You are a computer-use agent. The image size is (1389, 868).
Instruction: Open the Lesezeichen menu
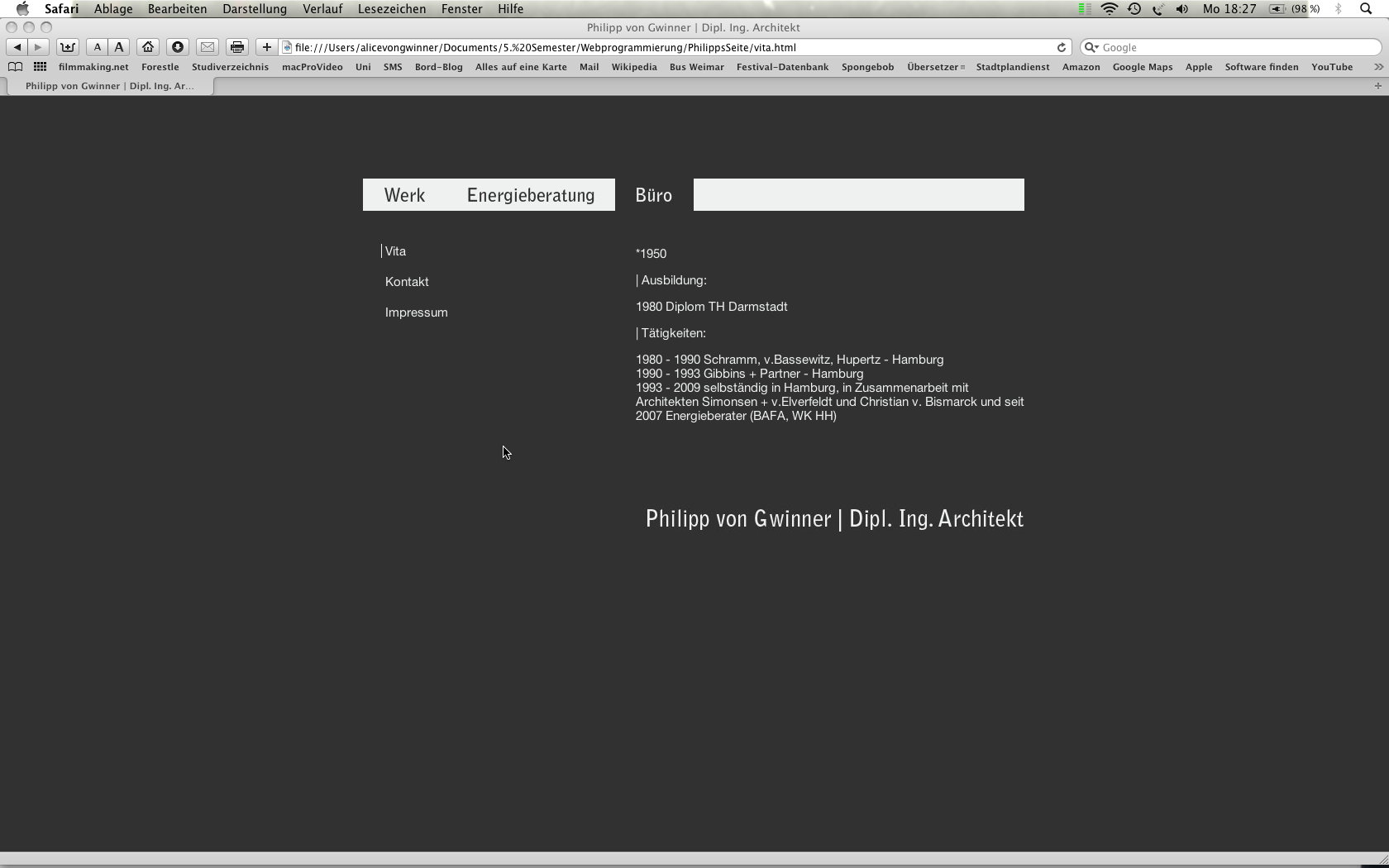(x=392, y=9)
